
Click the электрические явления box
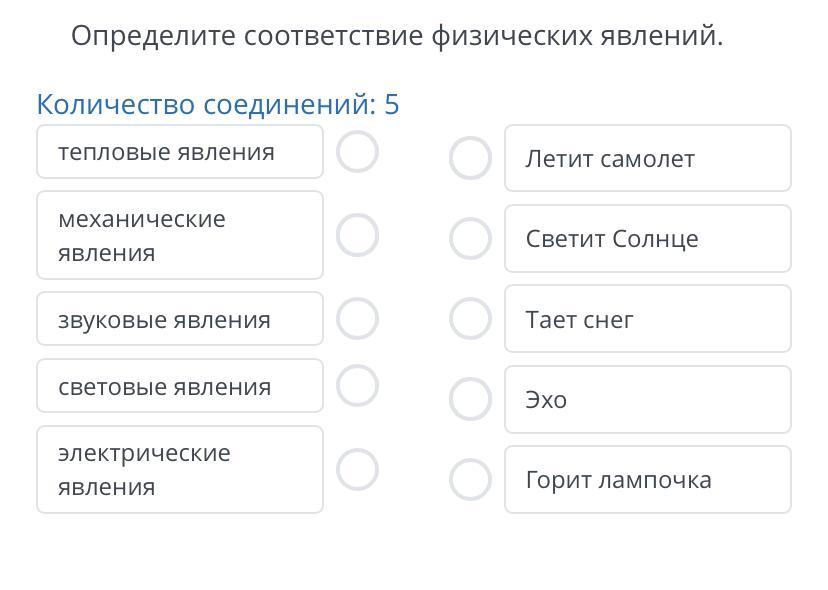point(180,469)
